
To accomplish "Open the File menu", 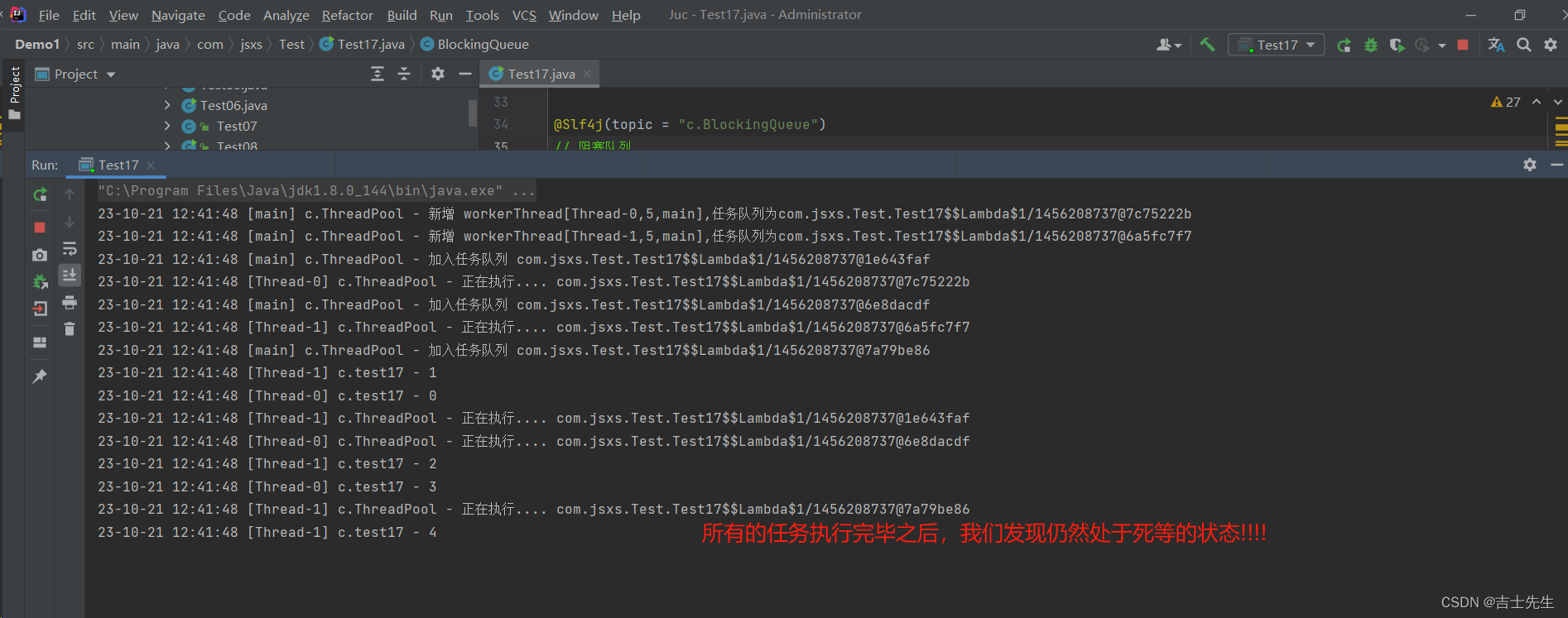I will [49, 15].
